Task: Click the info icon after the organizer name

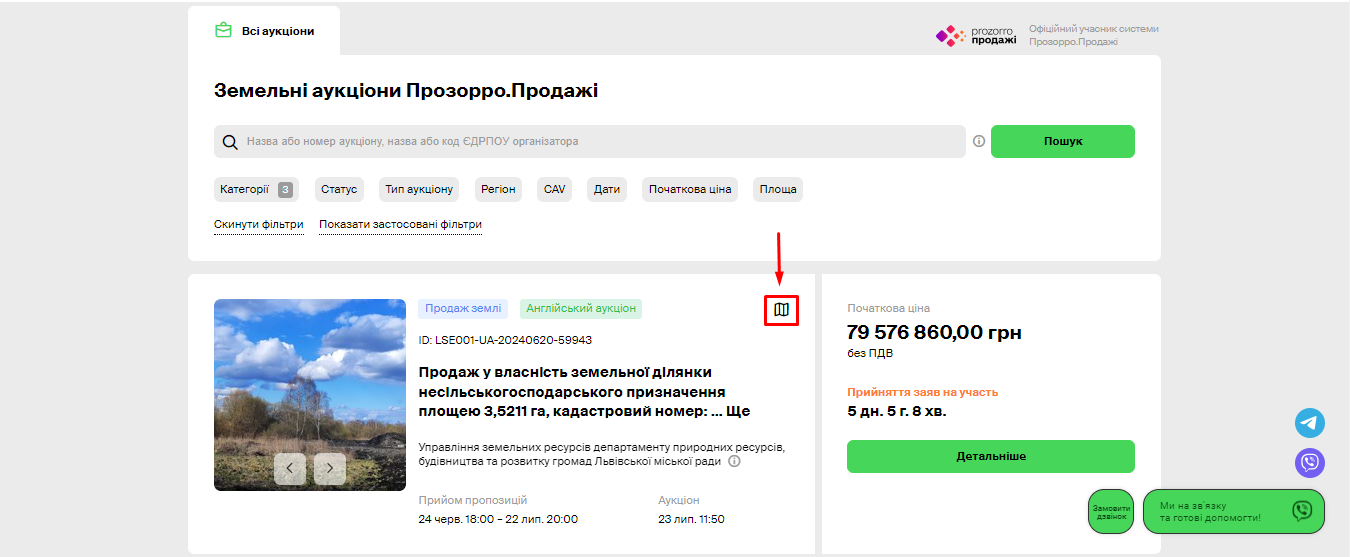Action: (734, 461)
